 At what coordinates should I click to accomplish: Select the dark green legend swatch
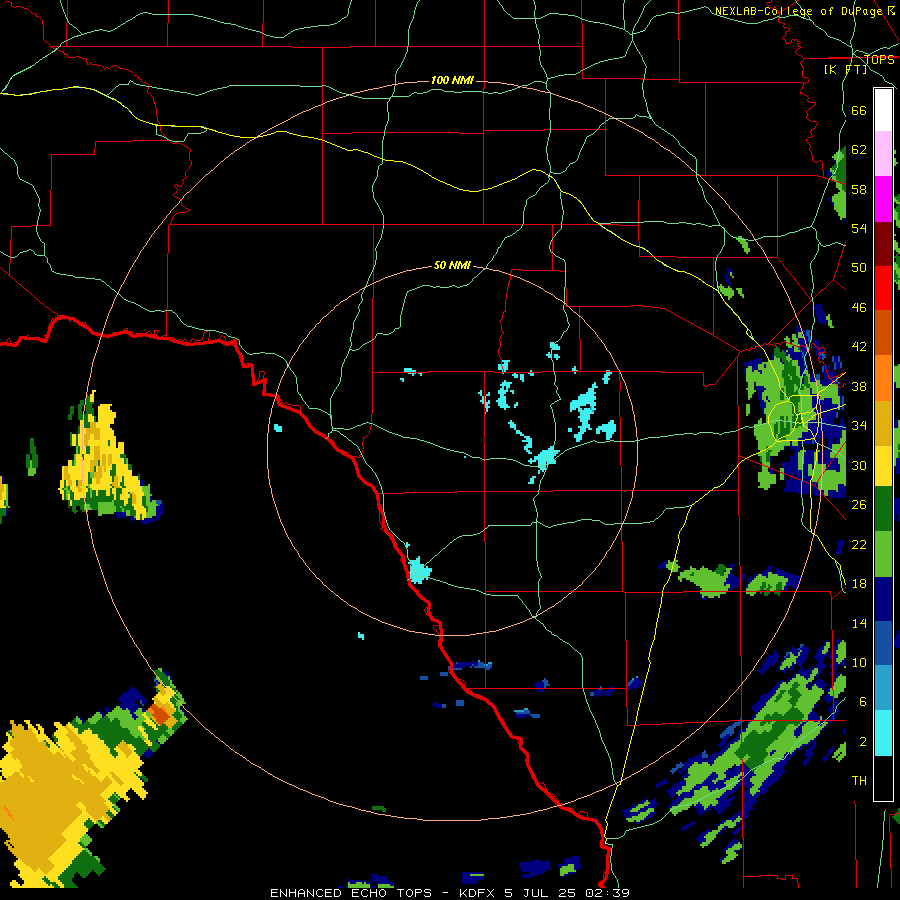883,509
